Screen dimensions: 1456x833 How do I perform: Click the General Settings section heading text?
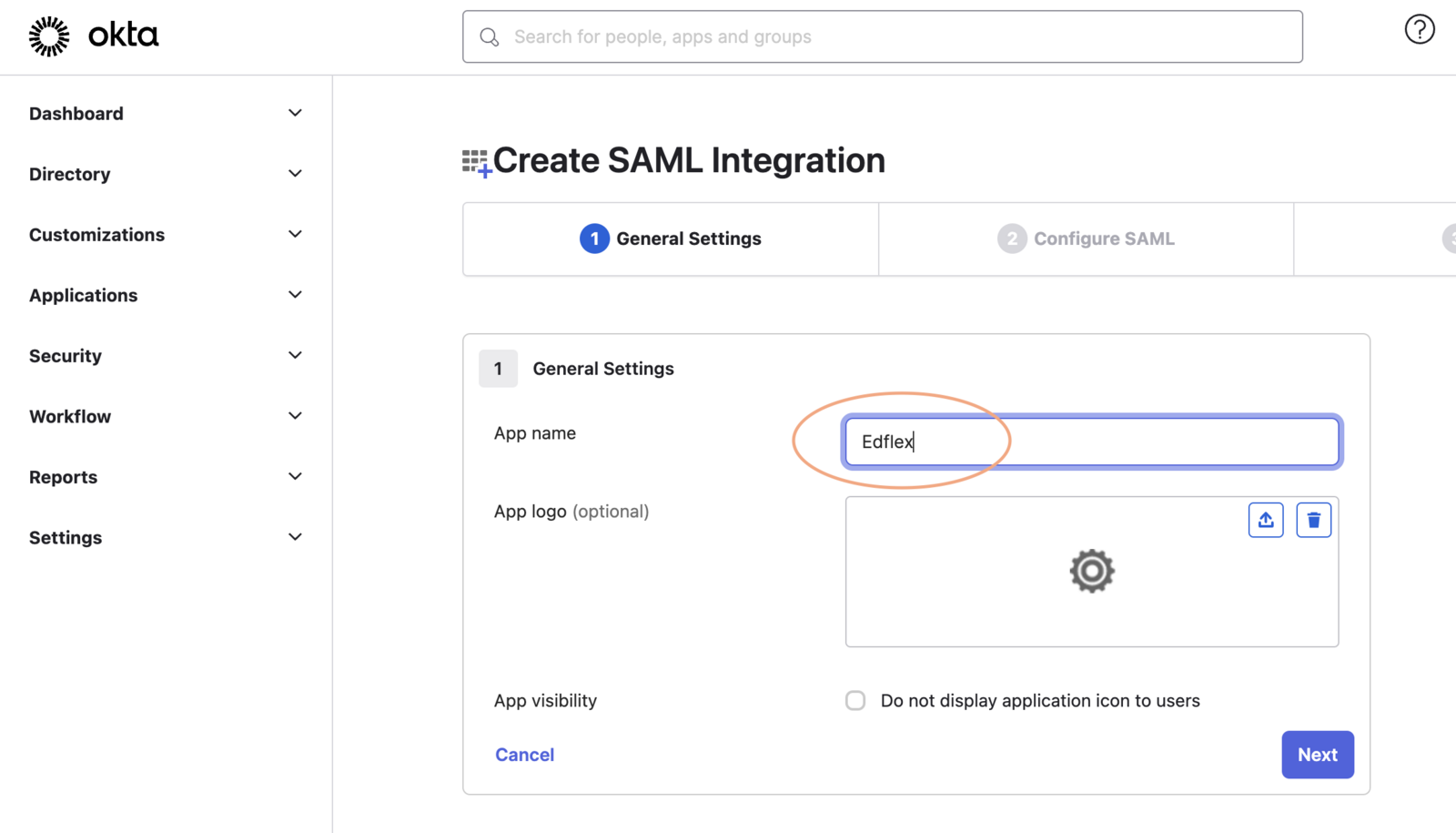coord(603,369)
